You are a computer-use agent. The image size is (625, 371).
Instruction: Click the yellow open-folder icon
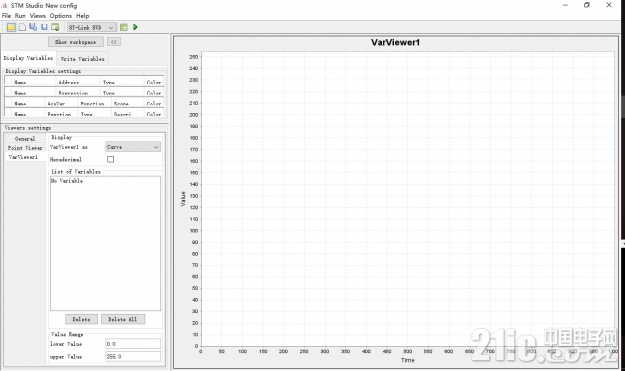(x=11, y=27)
